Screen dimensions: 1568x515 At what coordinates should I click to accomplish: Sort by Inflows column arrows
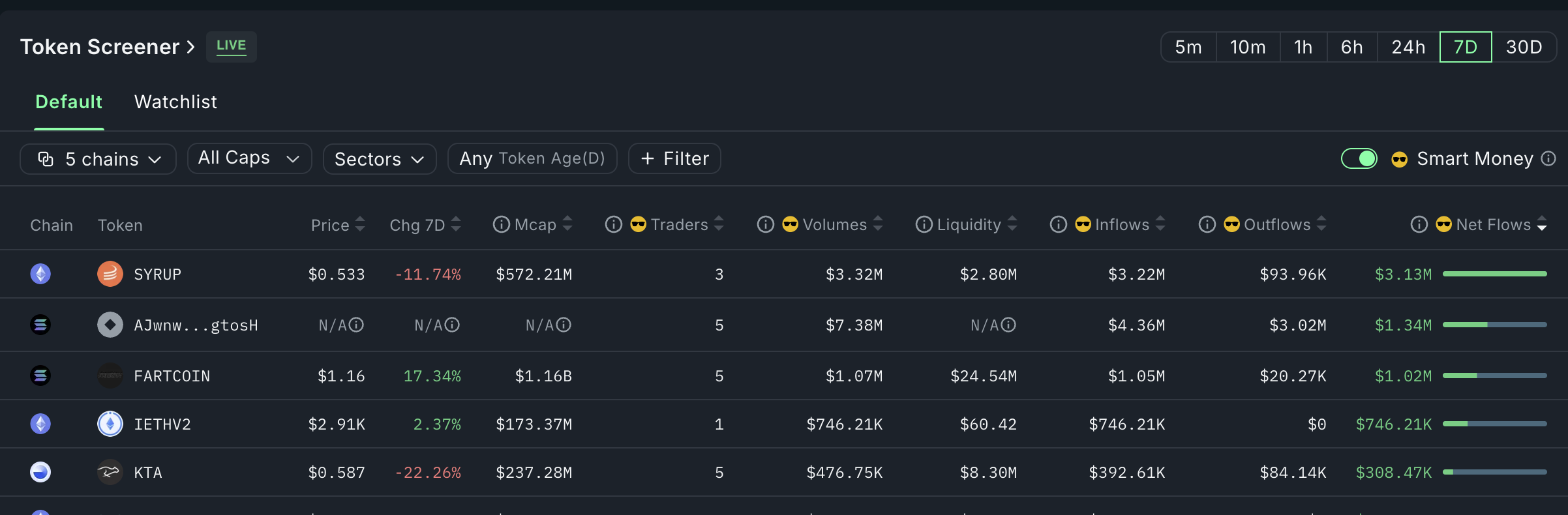click(x=1160, y=224)
